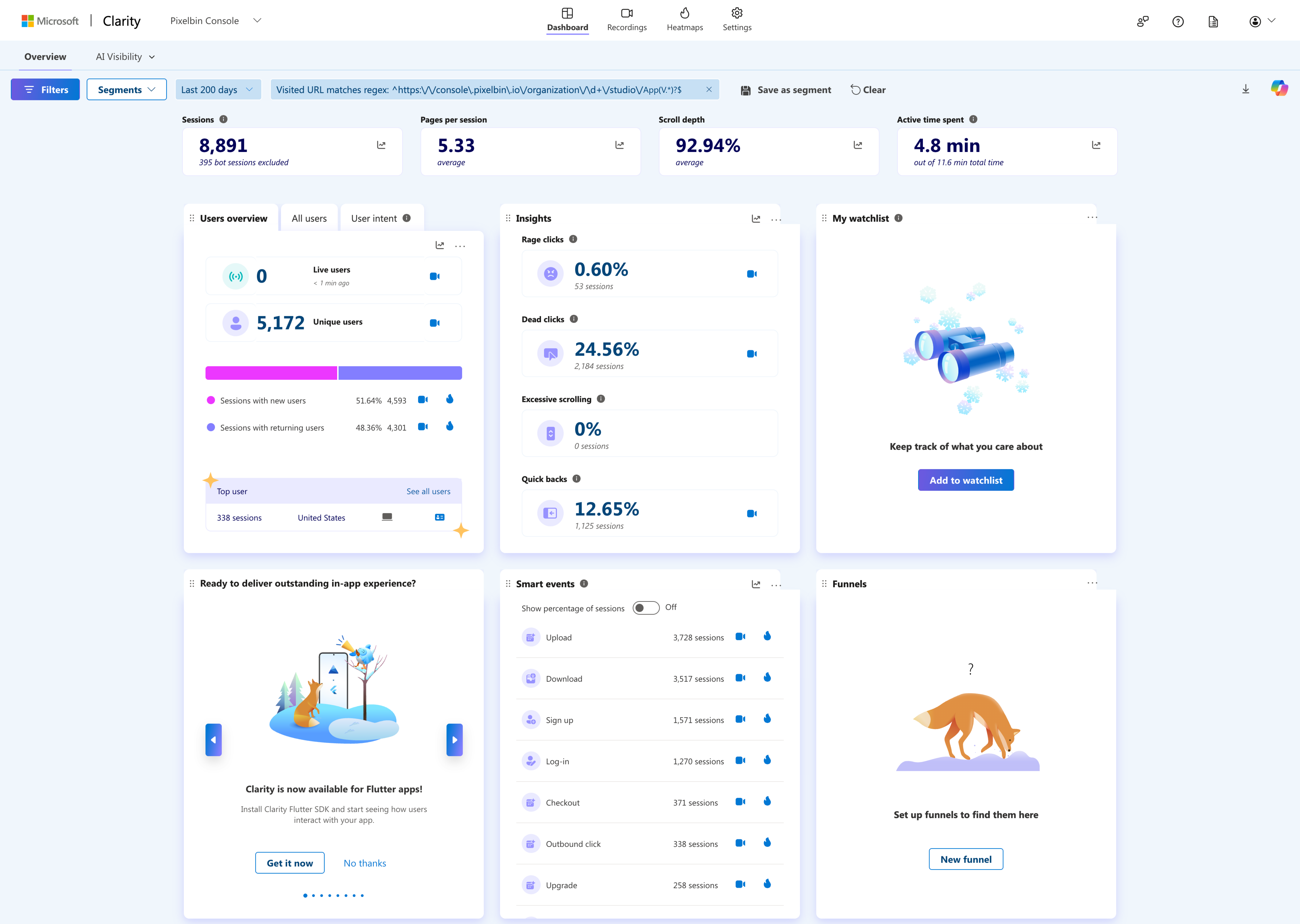
Task: Switch to the Heatmaps tab
Action: [x=685, y=20]
